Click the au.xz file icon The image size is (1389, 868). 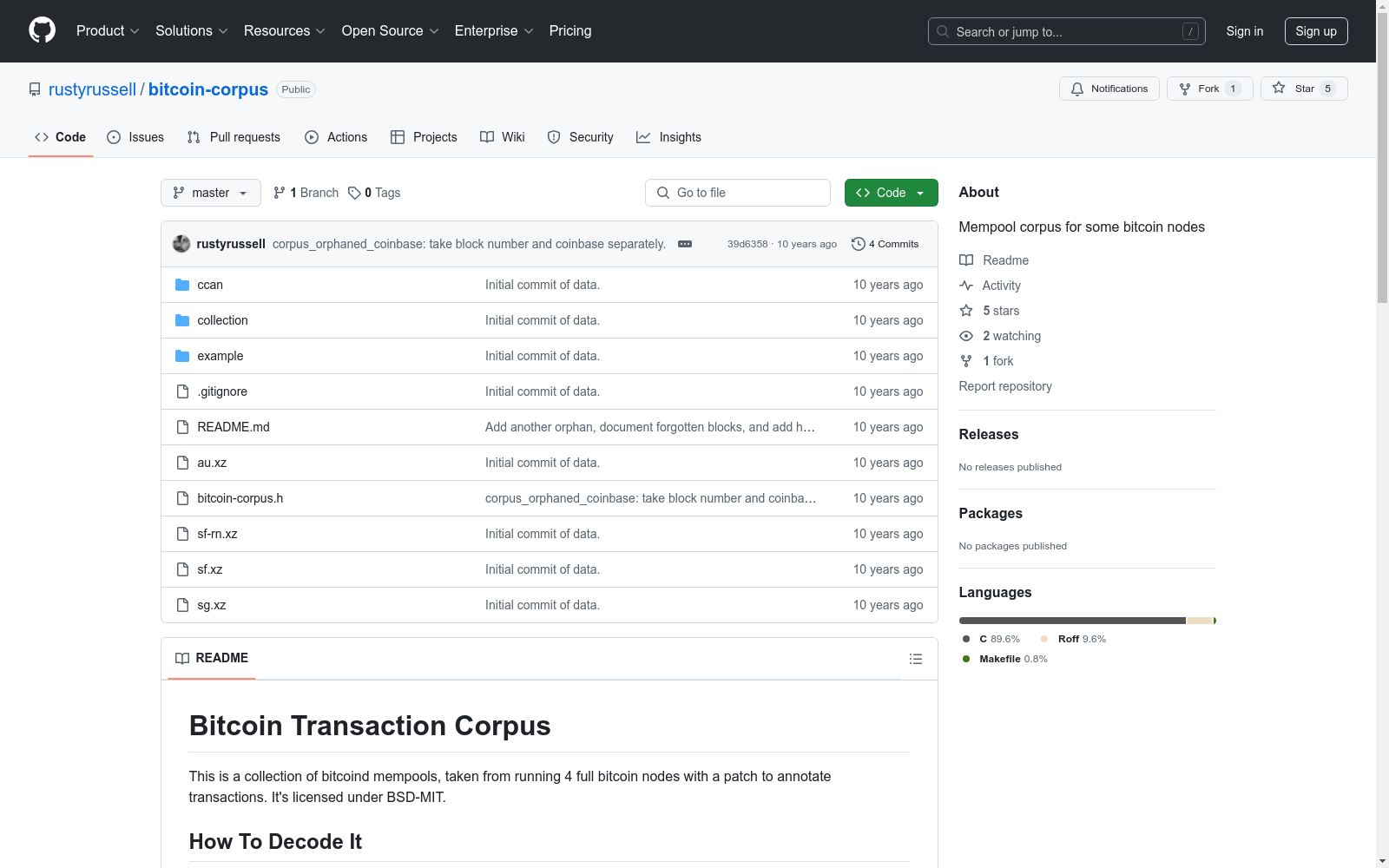coord(182,463)
